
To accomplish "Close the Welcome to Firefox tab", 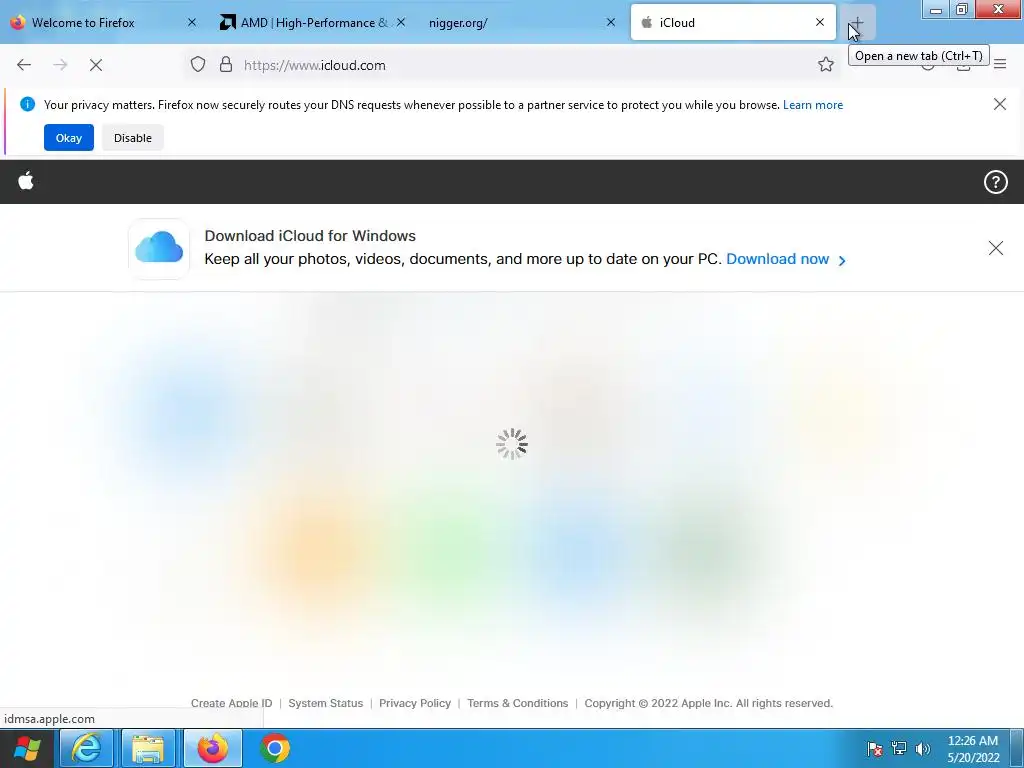I will click(192, 22).
